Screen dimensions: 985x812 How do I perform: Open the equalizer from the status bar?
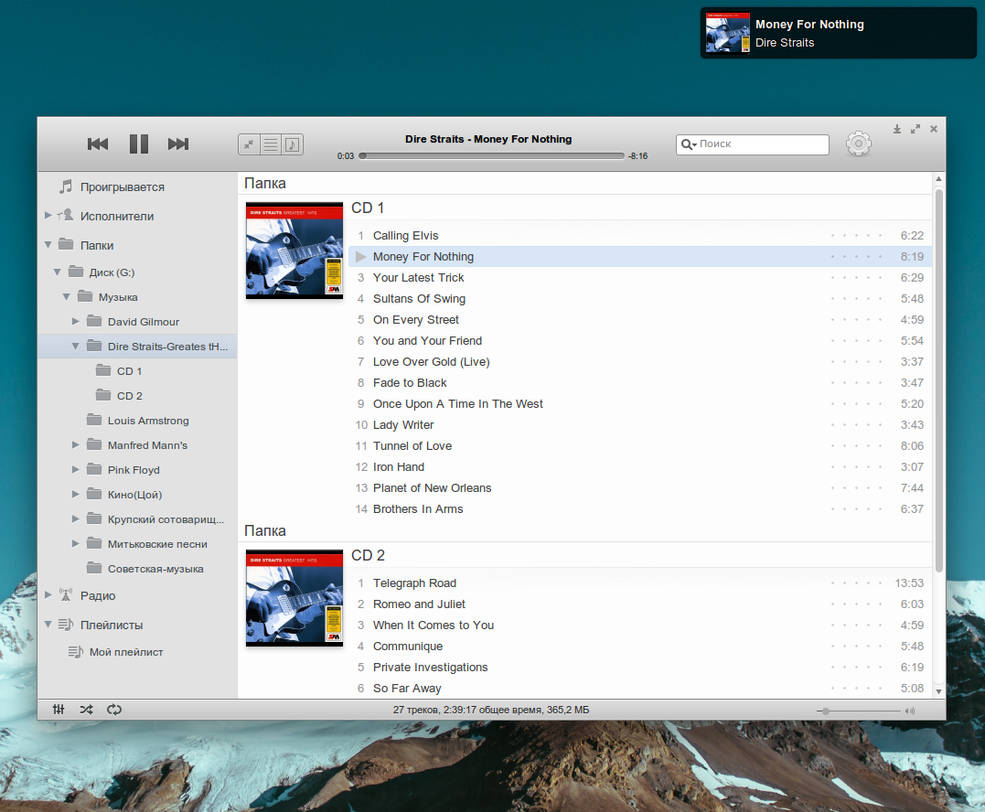coord(58,710)
